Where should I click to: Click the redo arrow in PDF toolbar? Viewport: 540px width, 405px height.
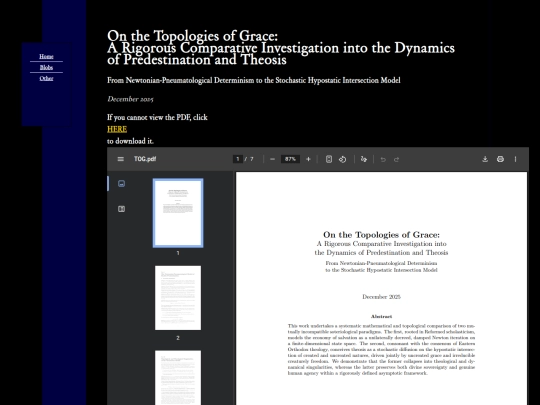[396, 159]
